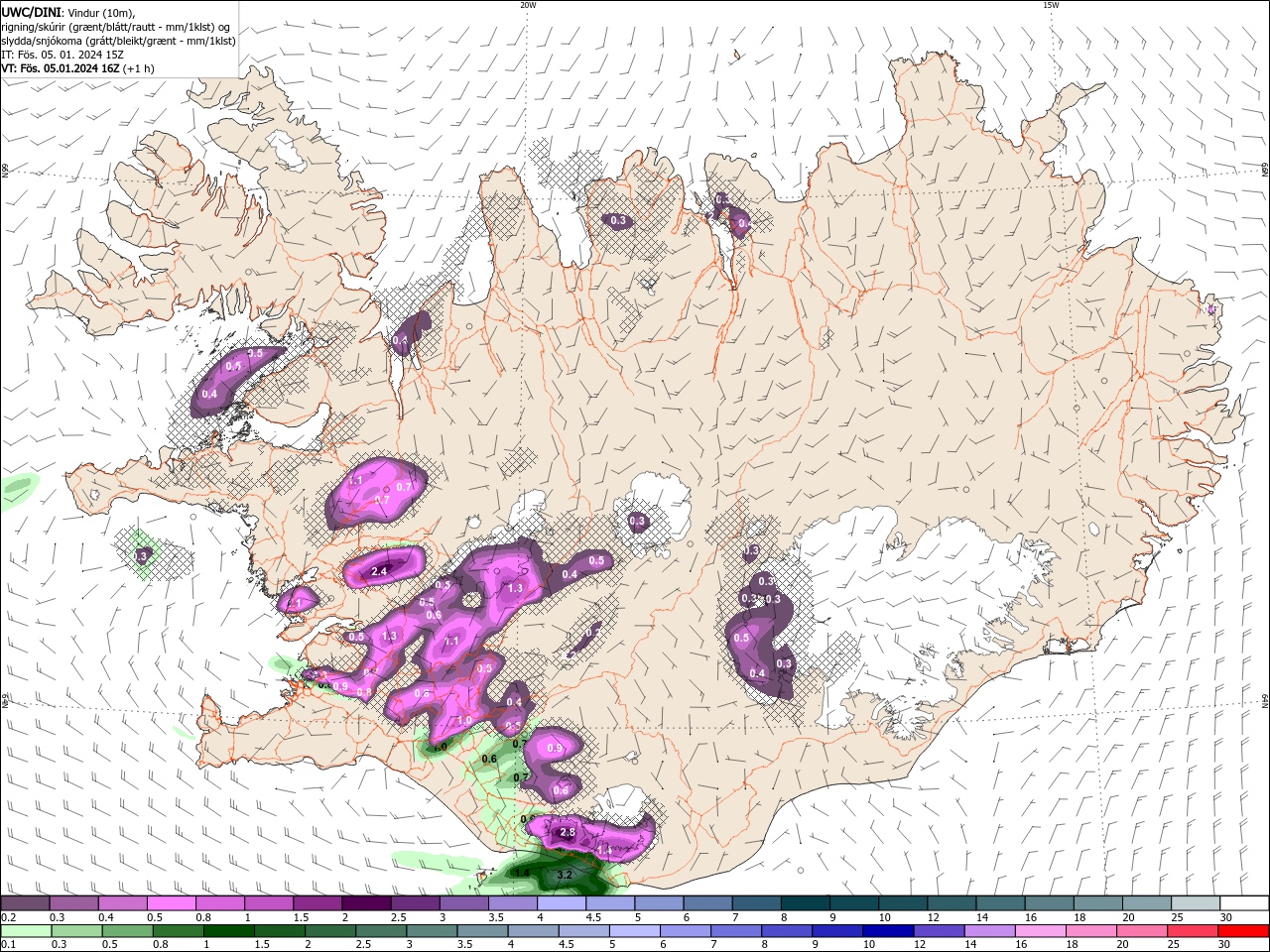Click the 10 label on bottom scale row
Image resolution: width=1270 pixels, height=952 pixels.
click(x=868, y=944)
